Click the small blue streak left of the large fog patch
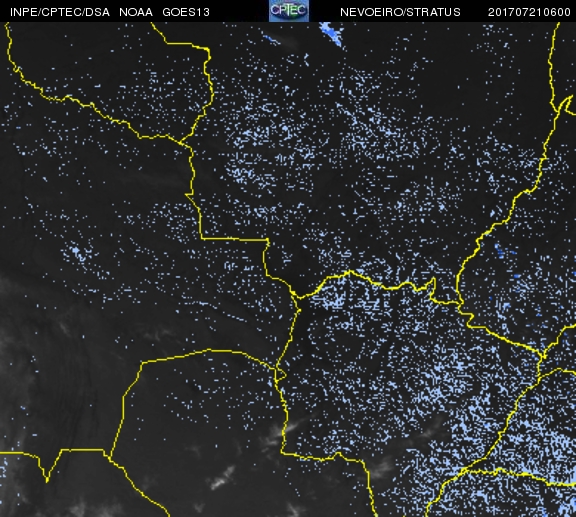The width and height of the screenshot is (576, 517). click(x=271, y=39)
